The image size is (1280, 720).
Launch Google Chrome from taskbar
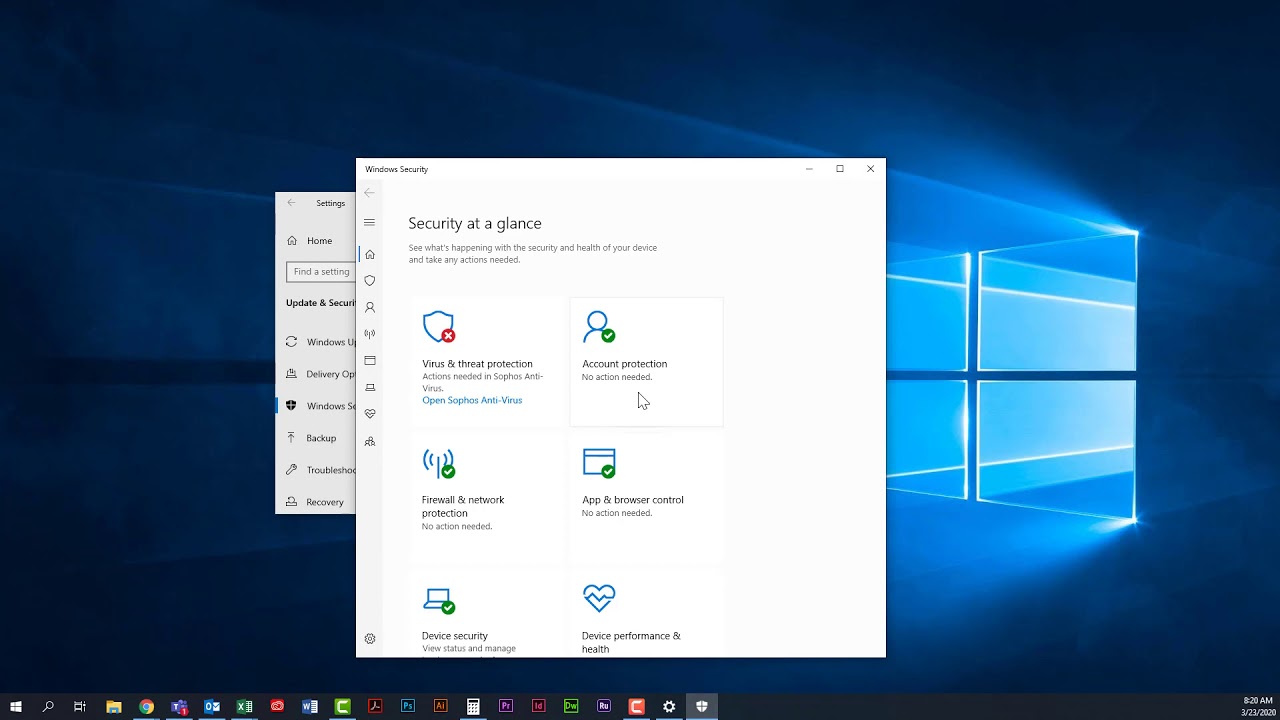click(147, 706)
